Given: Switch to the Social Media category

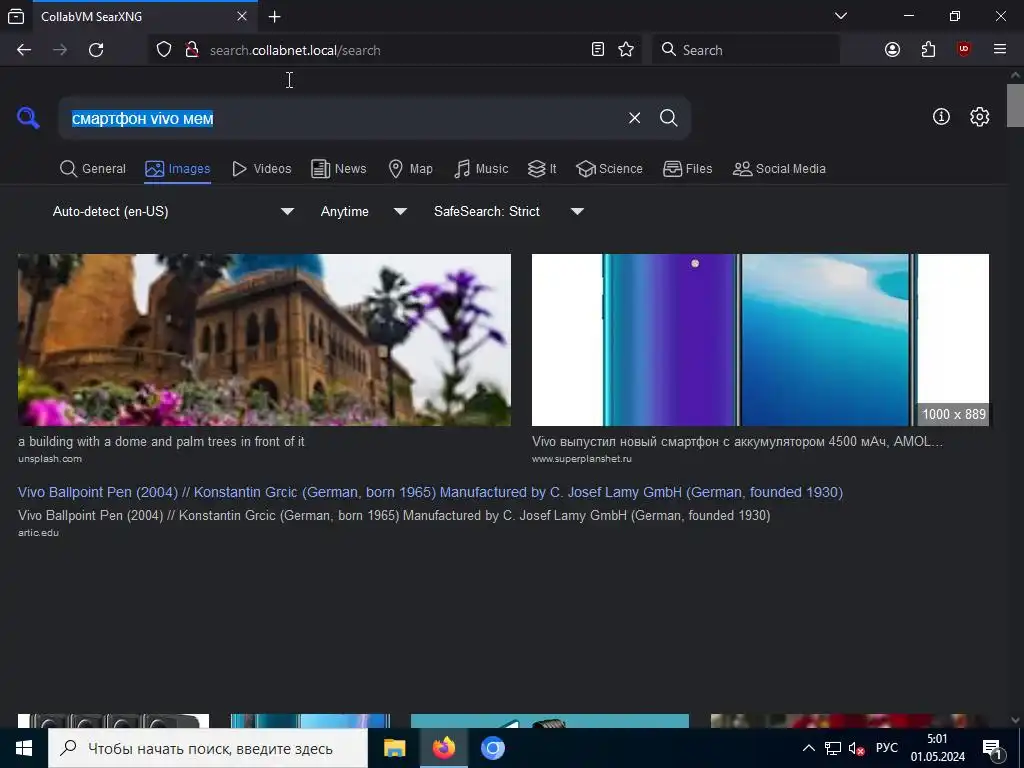Looking at the screenshot, I should coord(779,168).
